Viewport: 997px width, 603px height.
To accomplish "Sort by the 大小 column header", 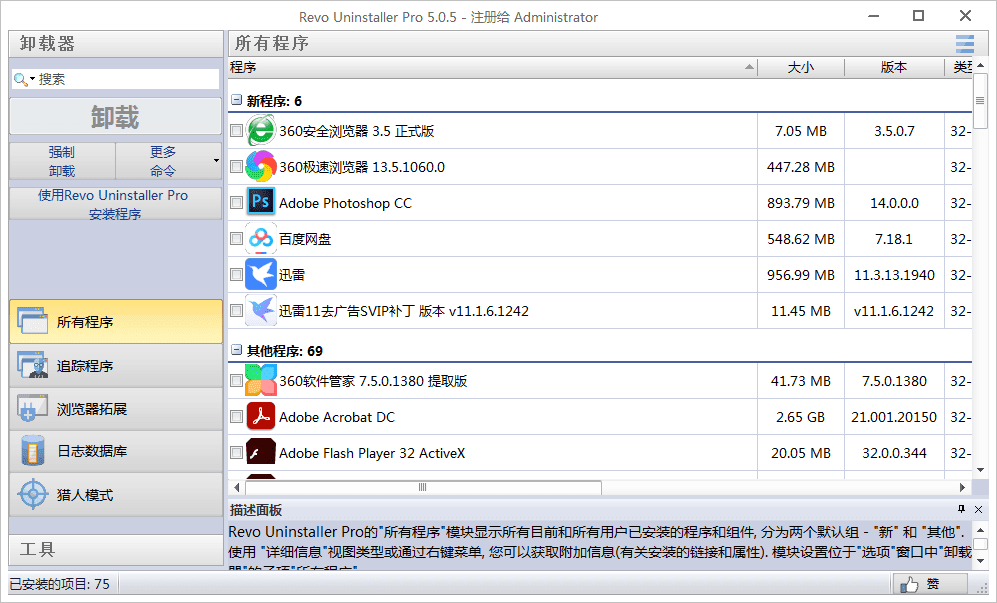I will 801,67.
